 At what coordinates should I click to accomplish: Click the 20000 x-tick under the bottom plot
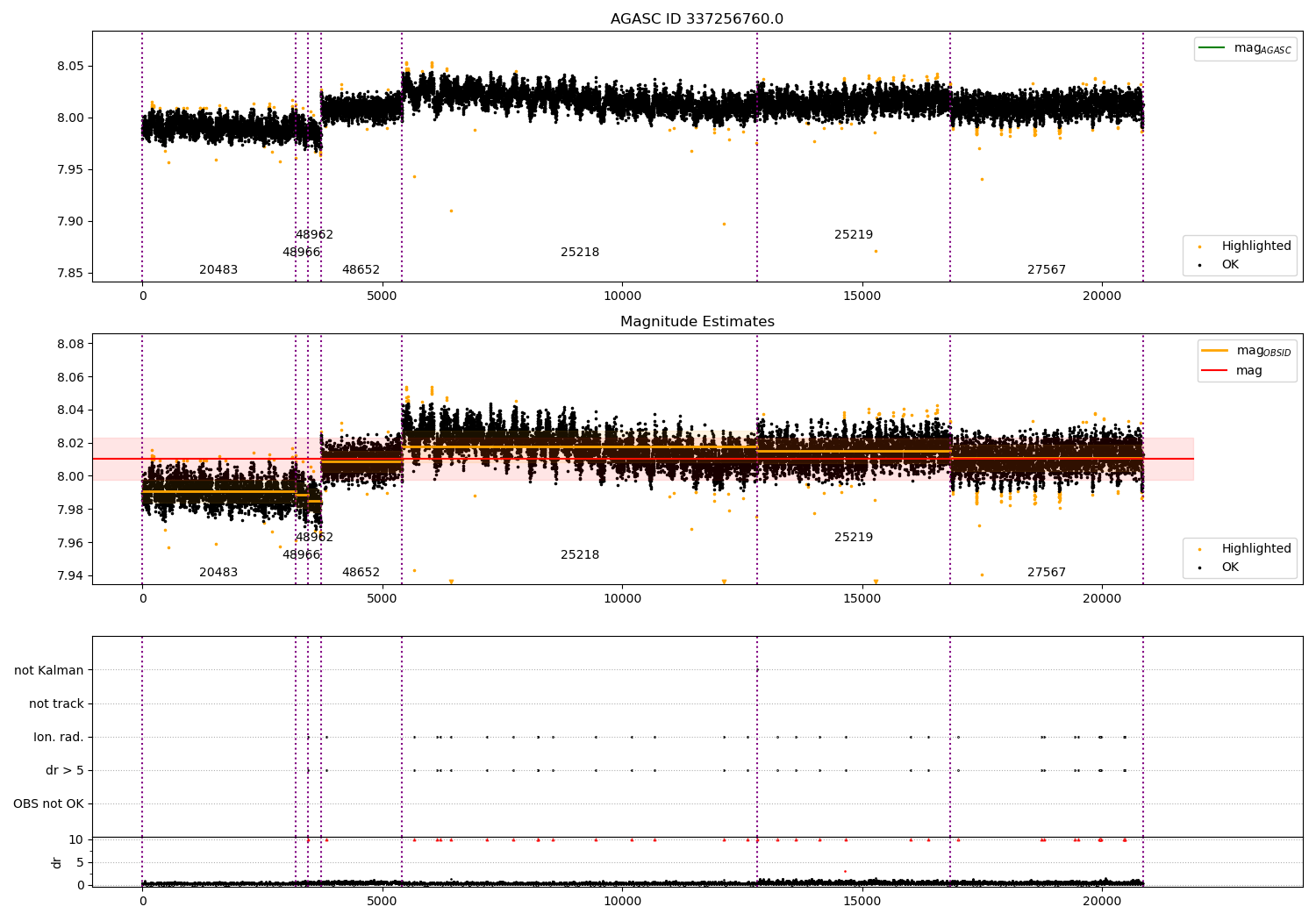click(1102, 902)
